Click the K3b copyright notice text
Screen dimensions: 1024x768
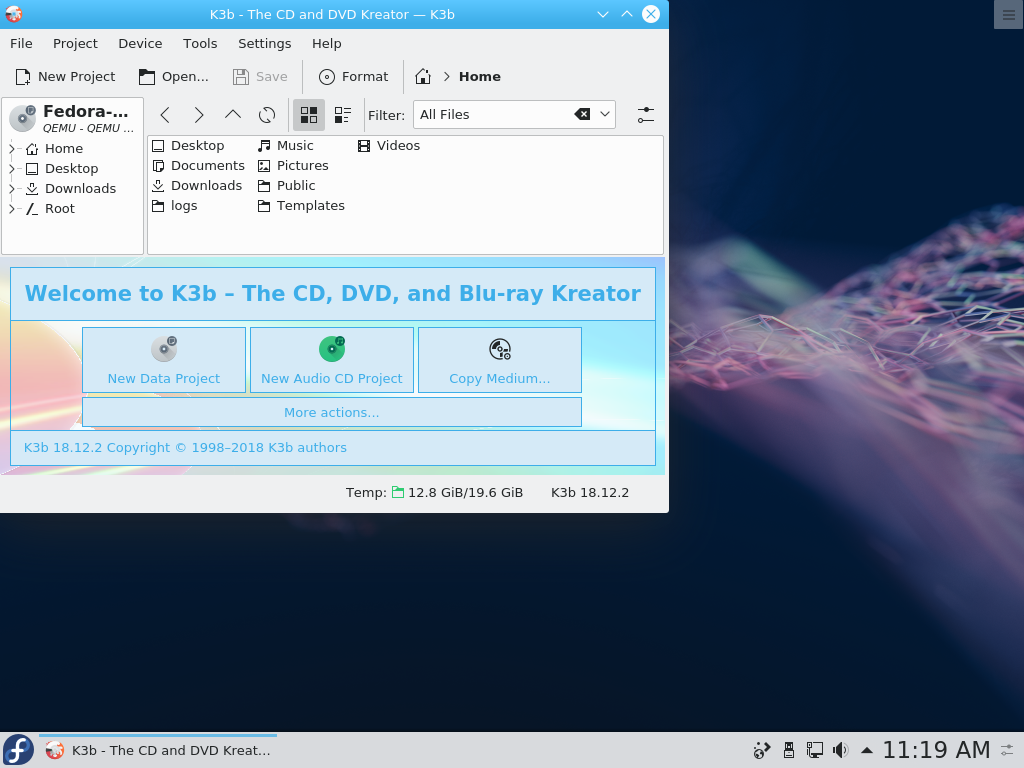point(185,447)
